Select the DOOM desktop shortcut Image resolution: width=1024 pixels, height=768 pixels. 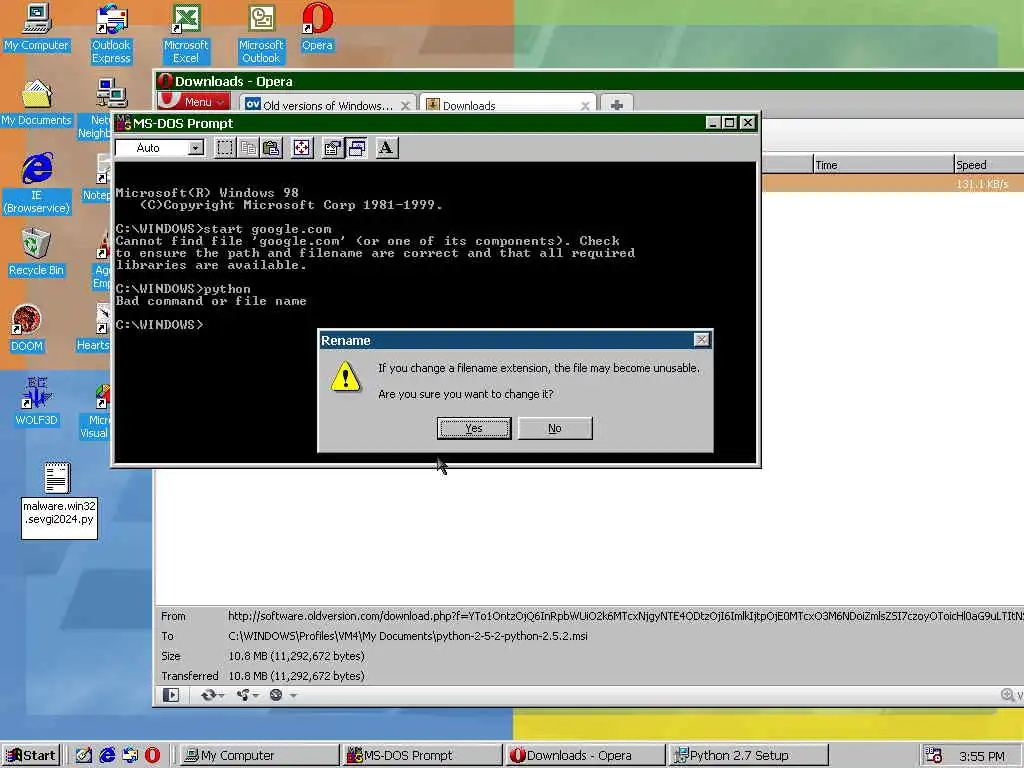coord(27,328)
